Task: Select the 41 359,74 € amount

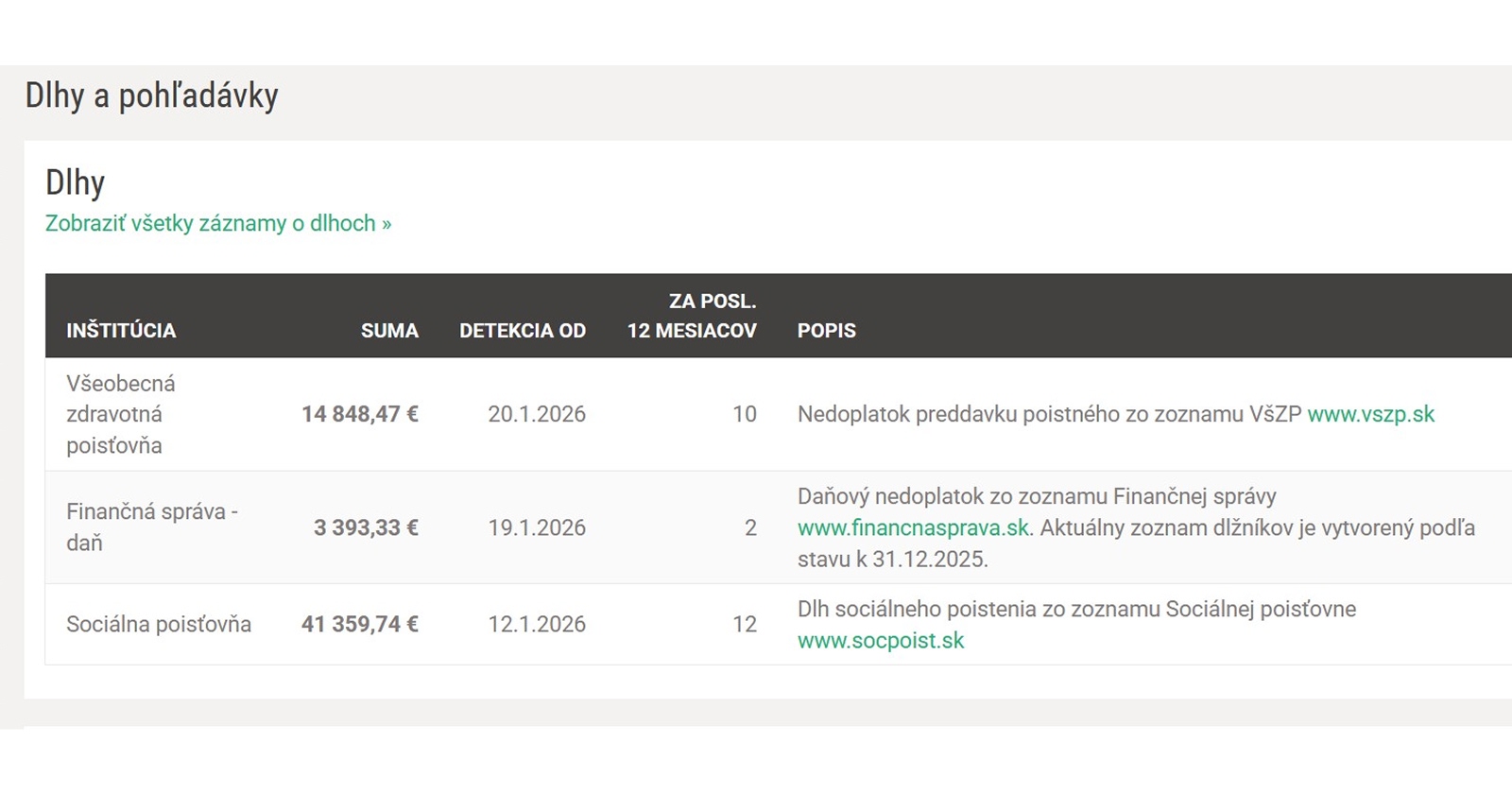Action: pyautogui.click(x=360, y=624)
